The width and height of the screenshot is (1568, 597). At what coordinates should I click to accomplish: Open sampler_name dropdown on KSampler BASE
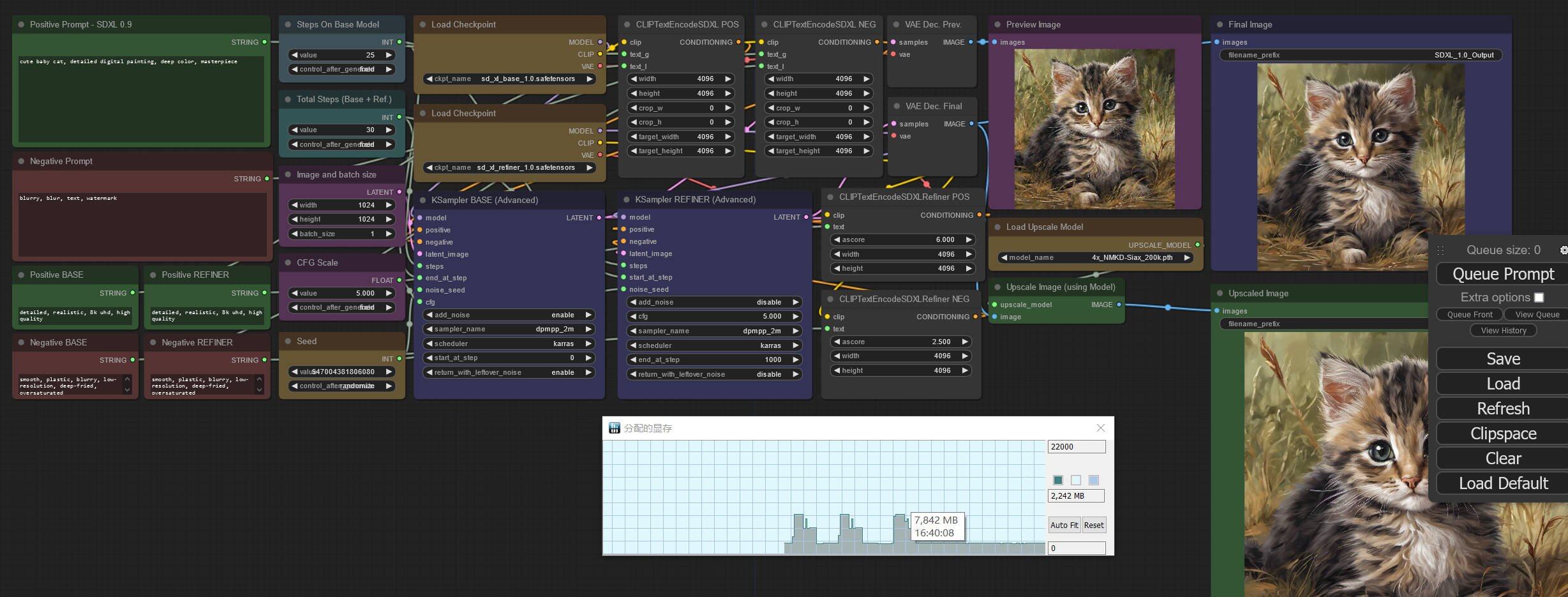(509, 329)
